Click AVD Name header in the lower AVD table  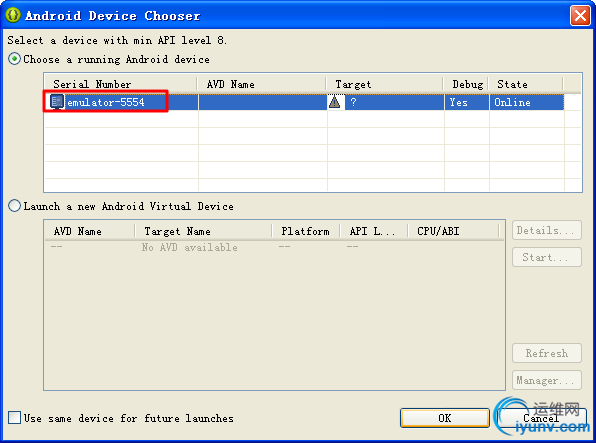point(90,231)
